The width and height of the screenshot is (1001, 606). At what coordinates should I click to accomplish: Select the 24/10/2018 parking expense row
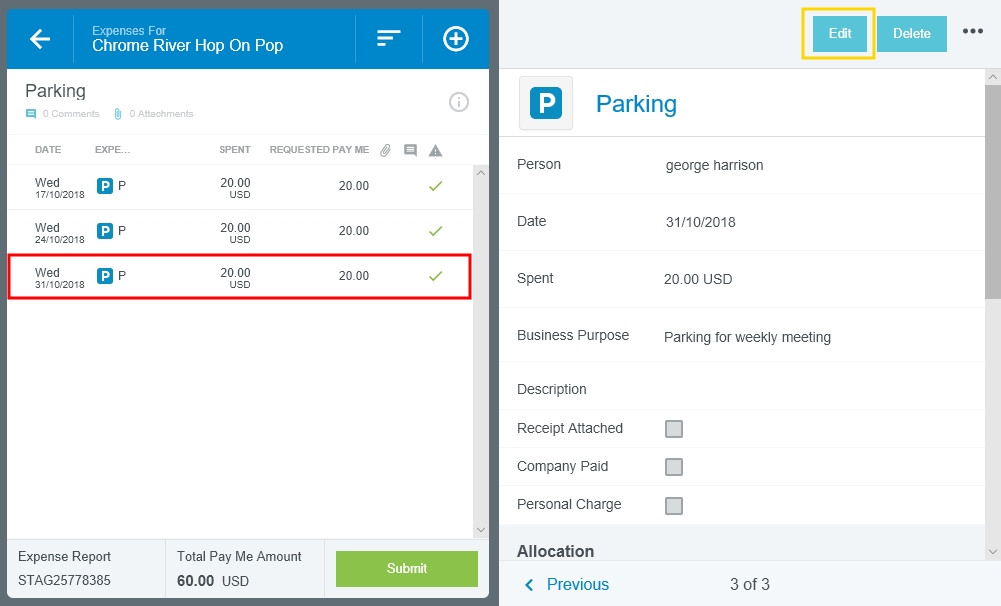(238, 232)
